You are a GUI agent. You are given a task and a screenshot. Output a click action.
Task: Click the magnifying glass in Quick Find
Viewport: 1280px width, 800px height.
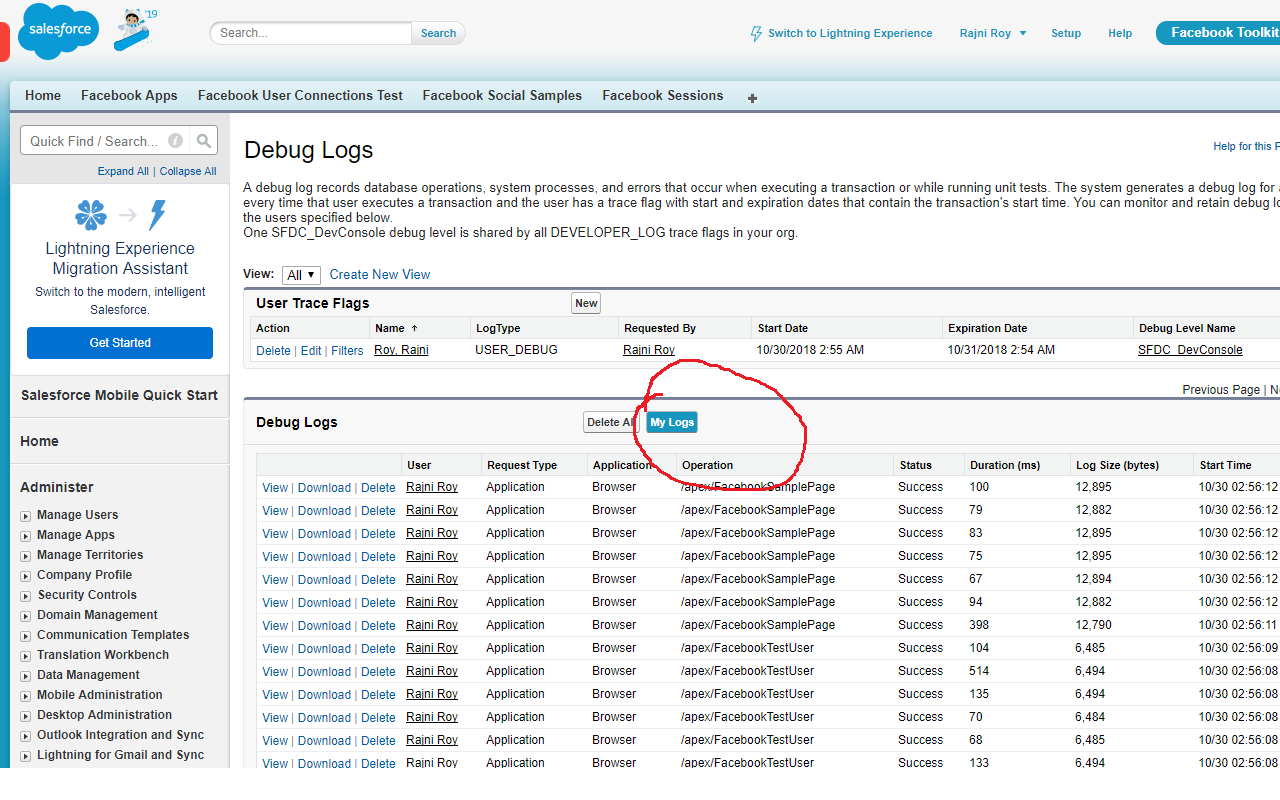point(203,140)
